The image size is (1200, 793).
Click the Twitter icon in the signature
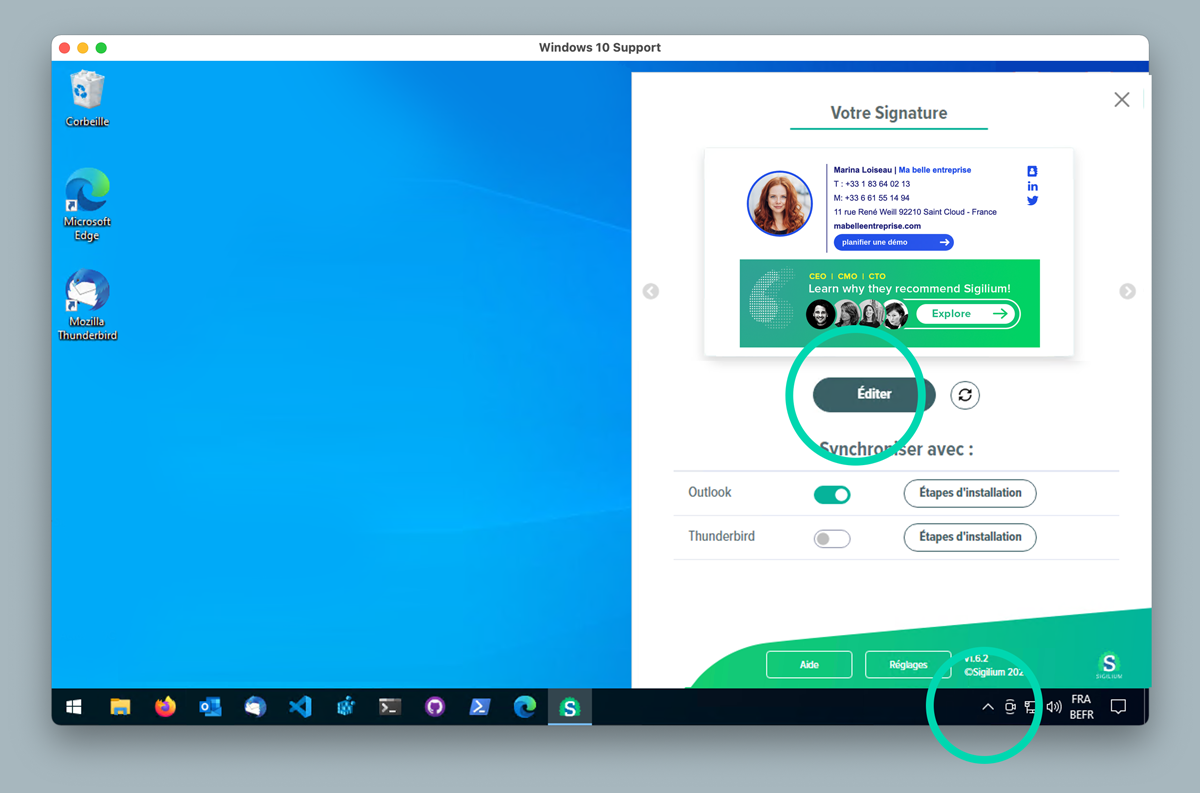(1032, 200)
